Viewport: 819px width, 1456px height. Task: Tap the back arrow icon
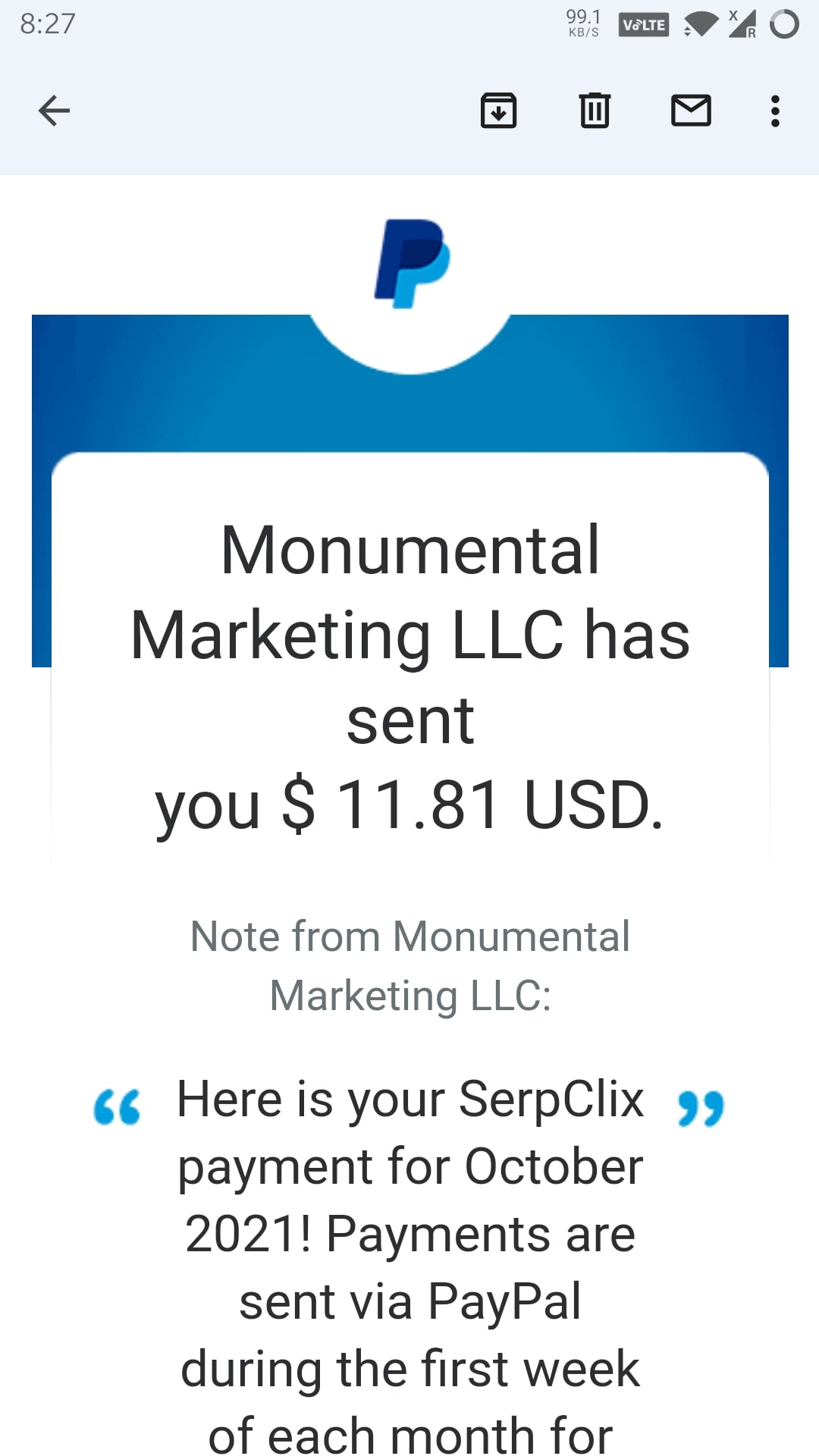54,111
